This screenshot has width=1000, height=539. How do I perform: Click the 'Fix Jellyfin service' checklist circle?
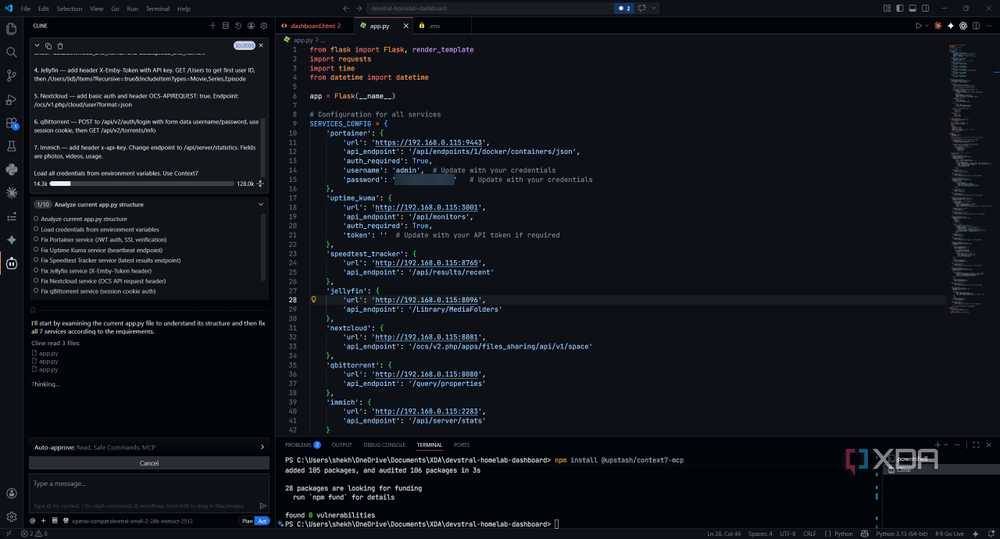(36, 270)
